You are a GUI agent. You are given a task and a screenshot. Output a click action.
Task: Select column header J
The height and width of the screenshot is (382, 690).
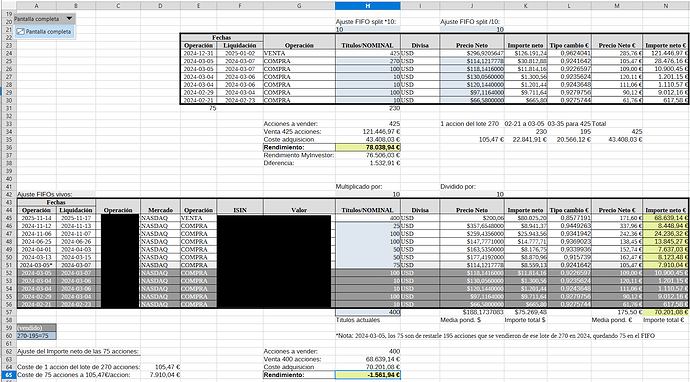point(472,6)
